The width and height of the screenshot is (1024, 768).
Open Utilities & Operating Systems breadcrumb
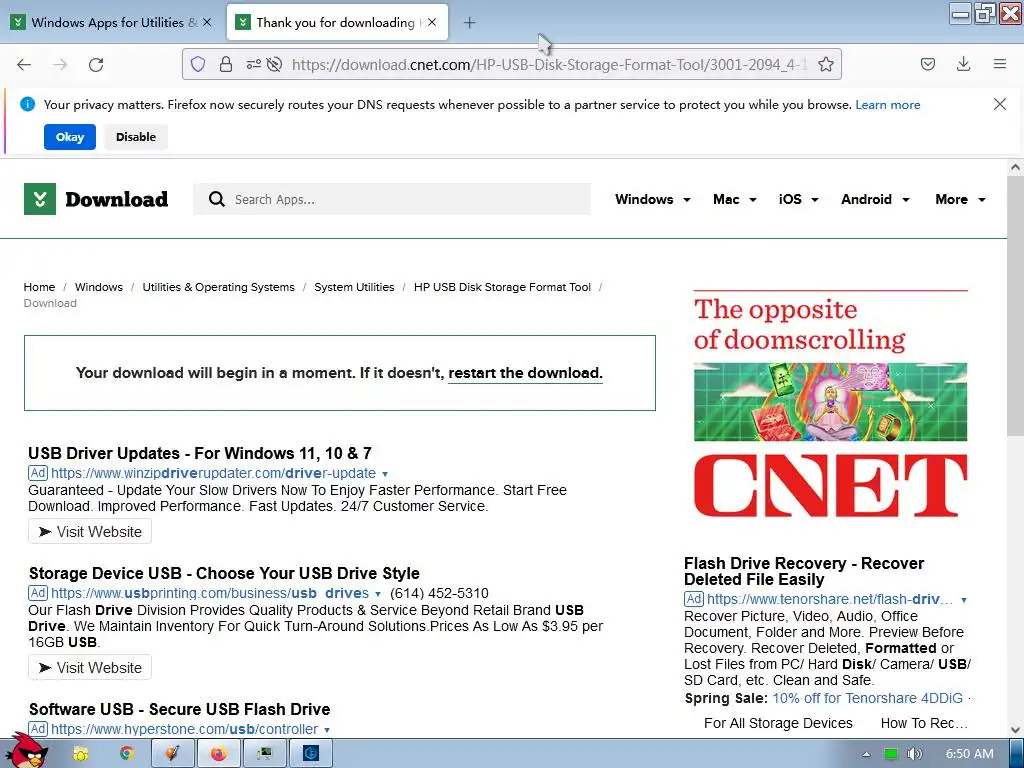coord(218,287)
